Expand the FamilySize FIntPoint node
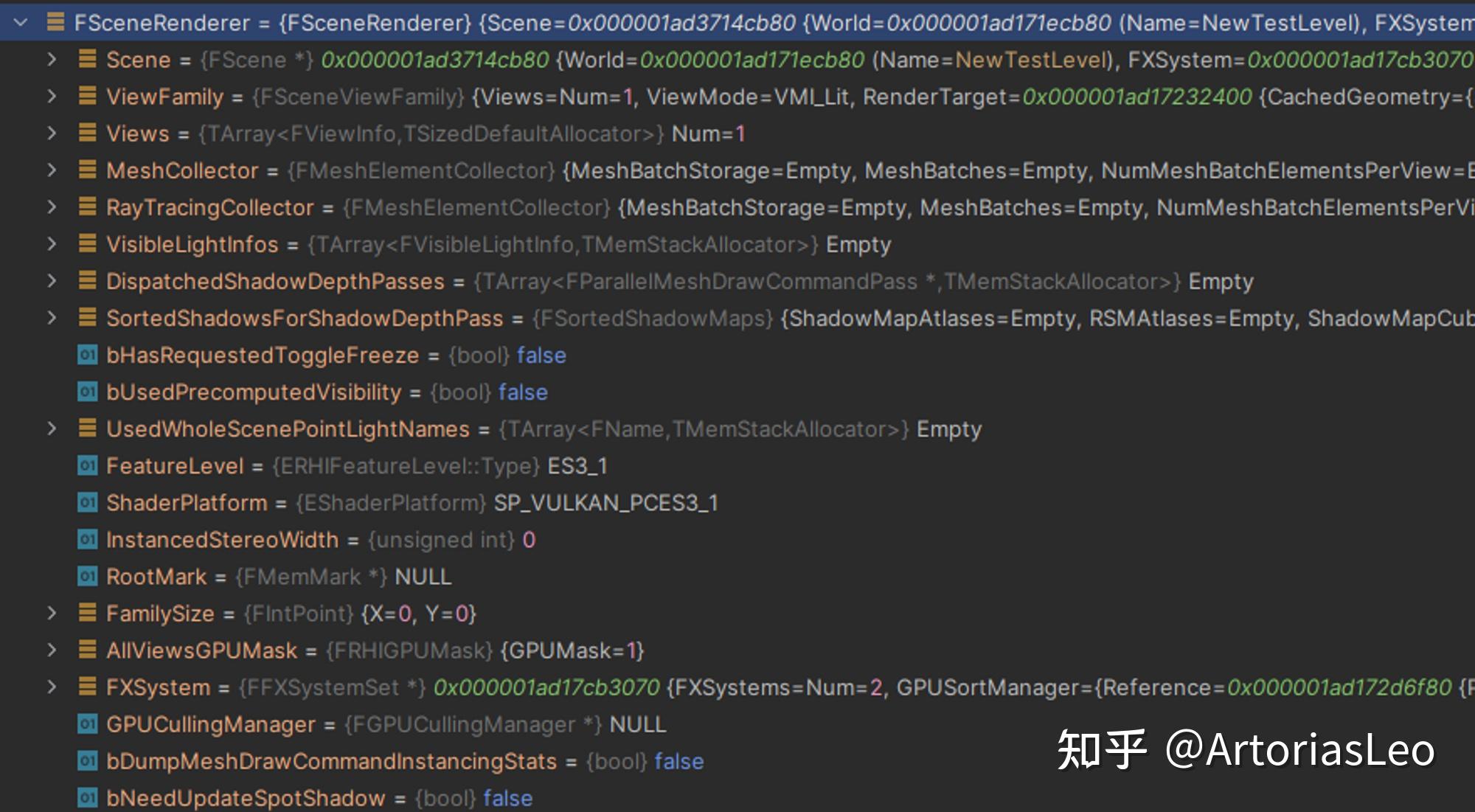The height and width of the screenshot is (812, 1475). point(52,613)
